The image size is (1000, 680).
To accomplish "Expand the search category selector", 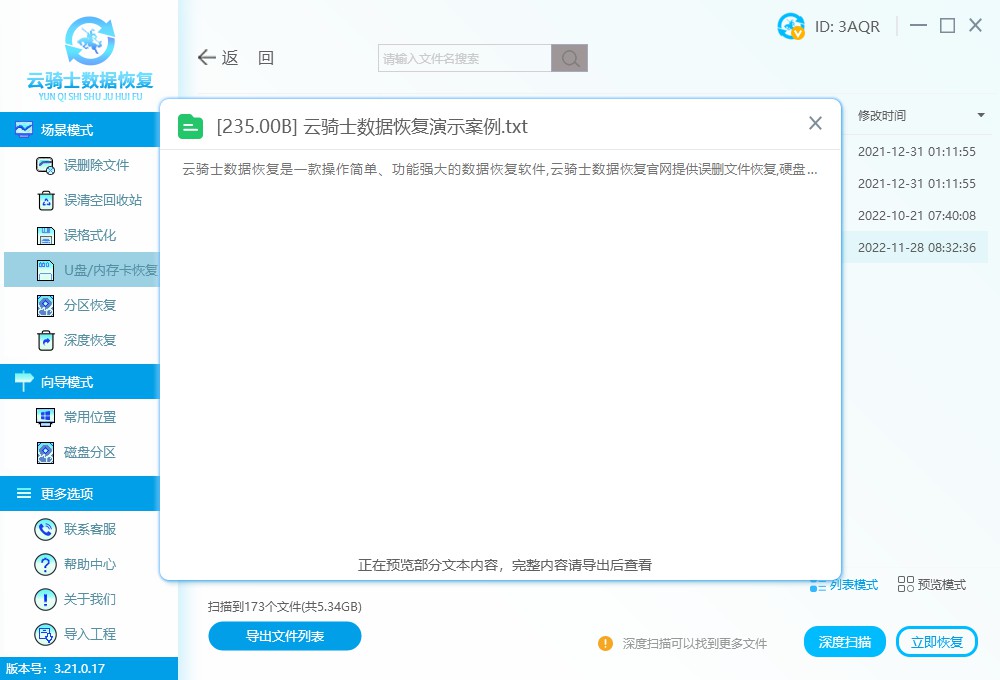I will (569, 57).
